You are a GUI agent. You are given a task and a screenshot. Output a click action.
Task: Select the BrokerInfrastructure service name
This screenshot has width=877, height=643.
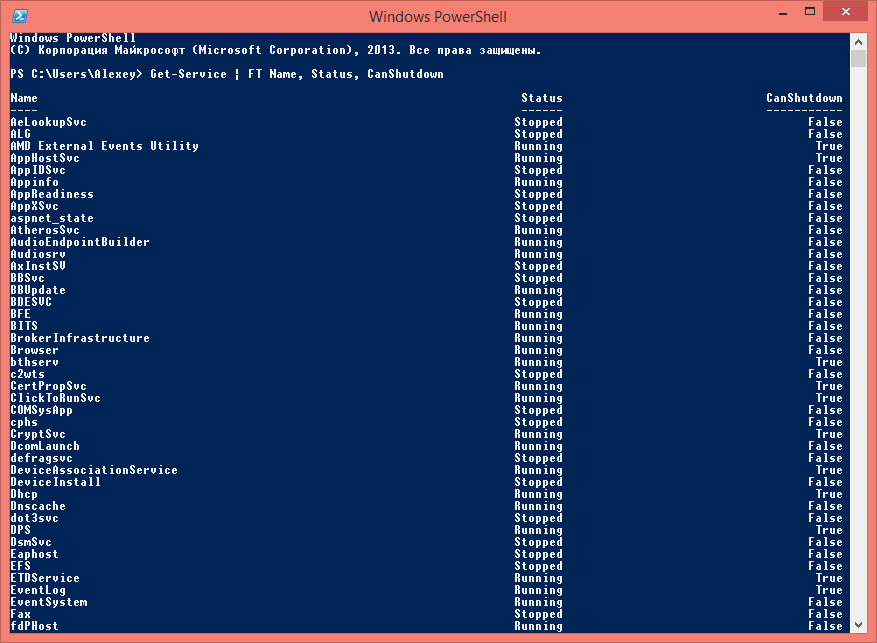[80, 338]
